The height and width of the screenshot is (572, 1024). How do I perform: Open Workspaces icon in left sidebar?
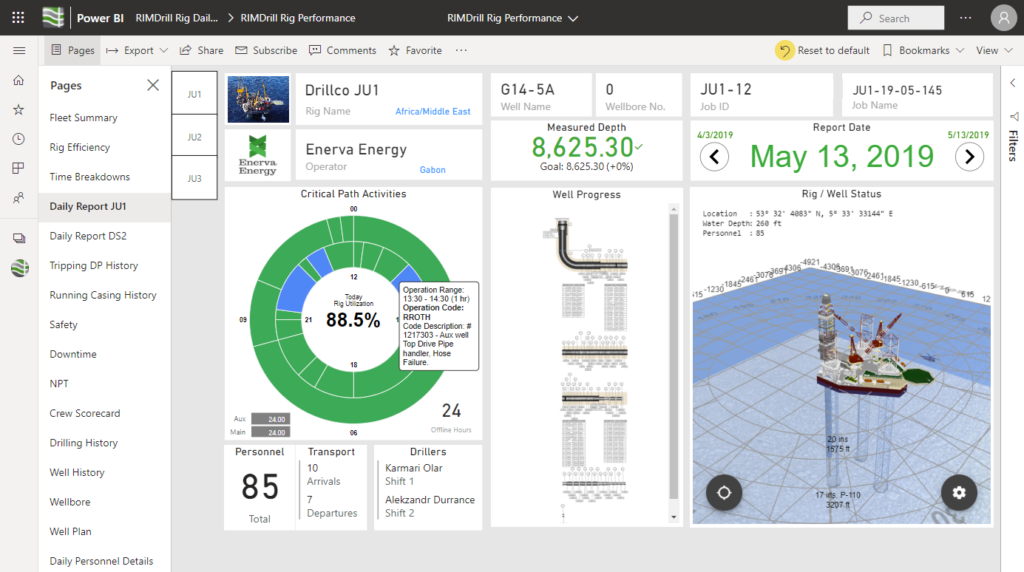click(19, 238)
